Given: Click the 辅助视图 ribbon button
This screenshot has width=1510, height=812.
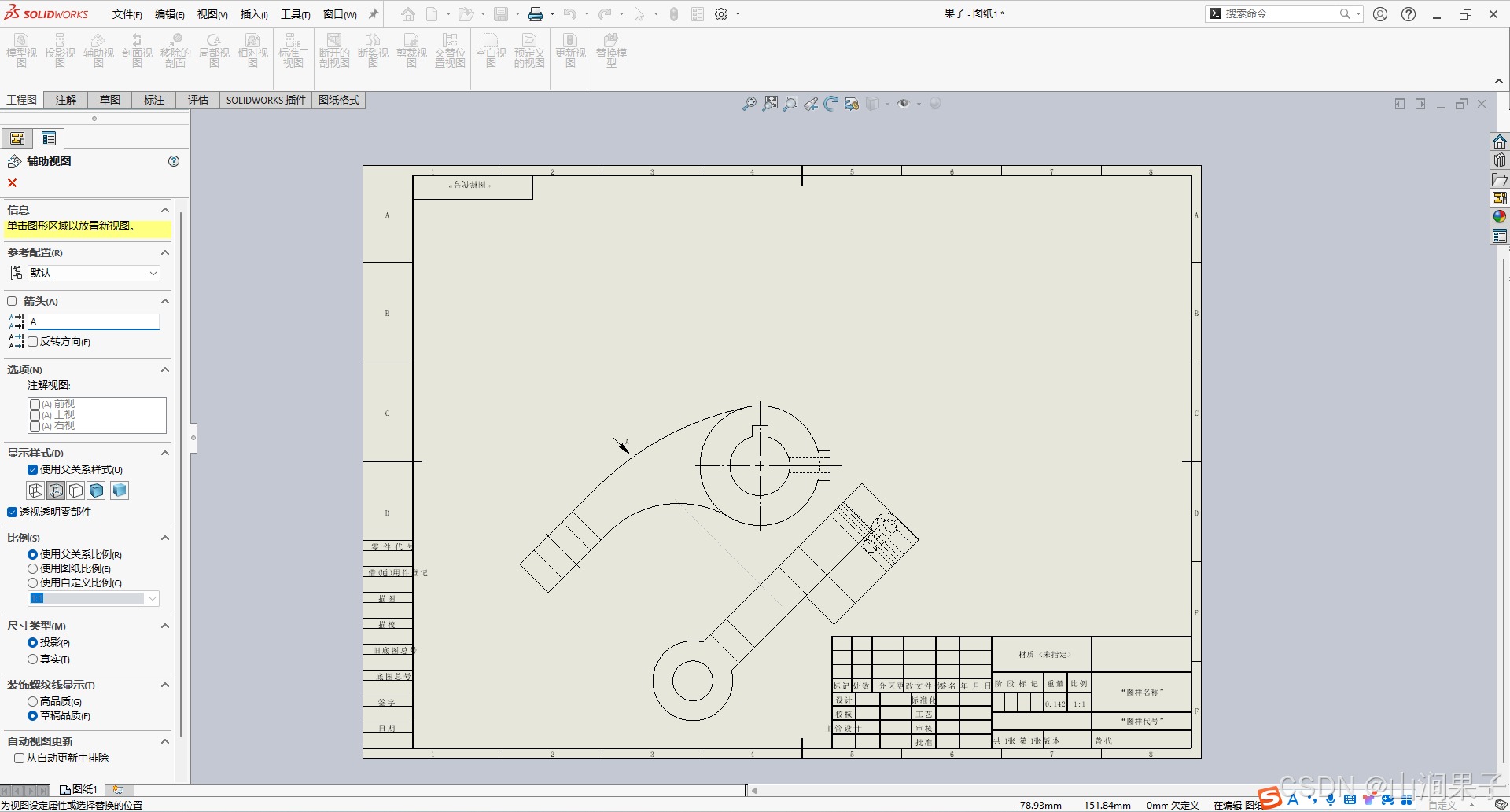Looking at the screenshot, I should [98, 50].
